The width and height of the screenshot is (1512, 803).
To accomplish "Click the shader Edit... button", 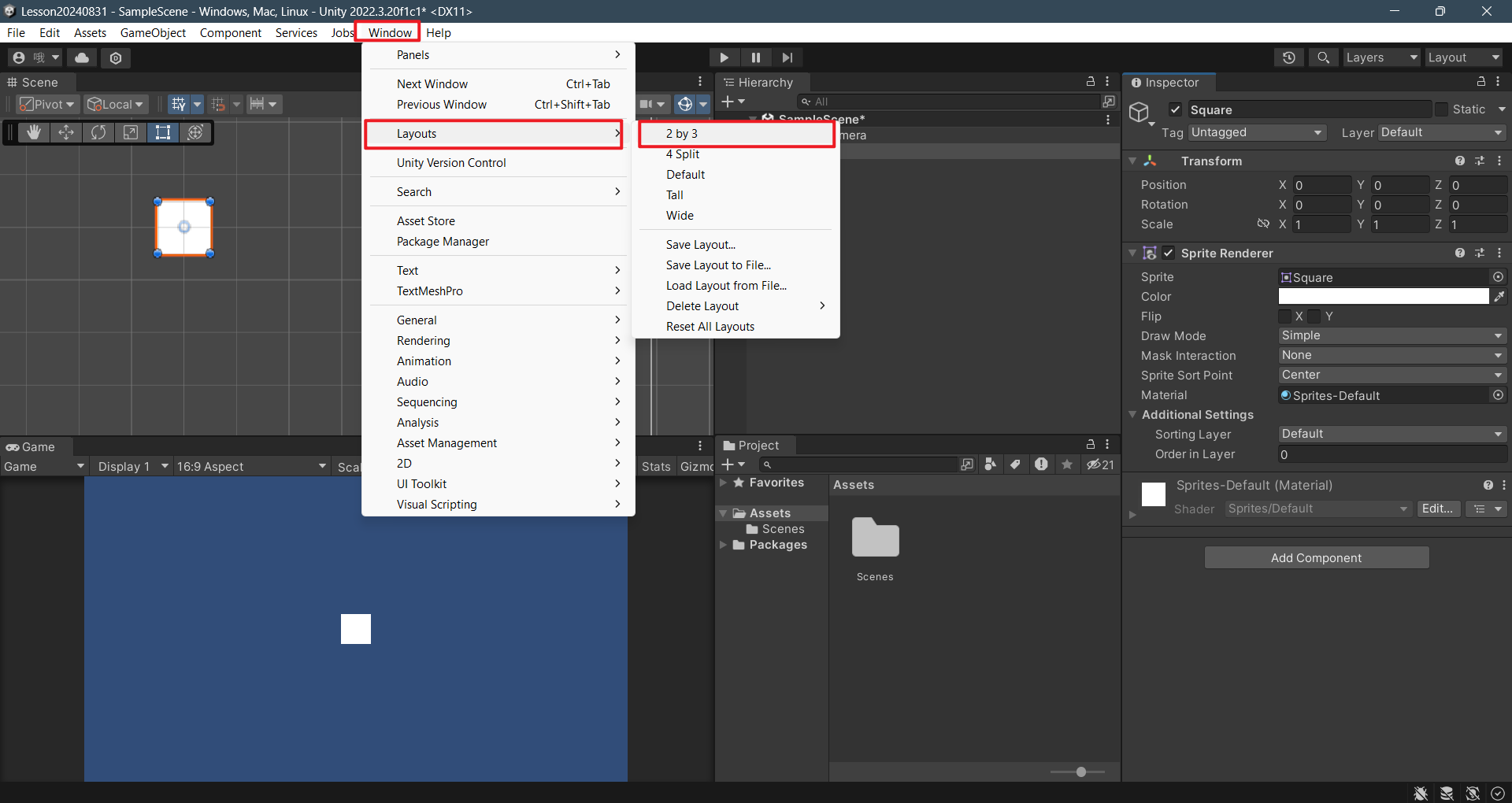I will tap(1437, 509).
